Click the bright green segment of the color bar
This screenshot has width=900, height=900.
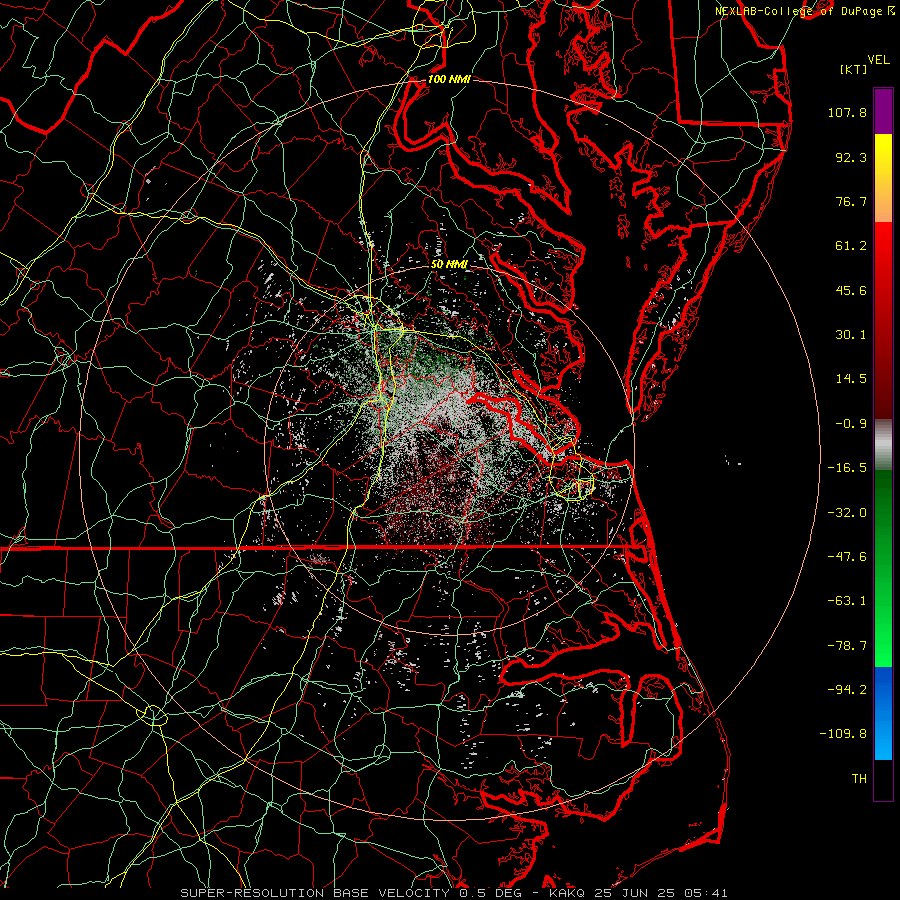pyautogui.click(x=883, y=568)
